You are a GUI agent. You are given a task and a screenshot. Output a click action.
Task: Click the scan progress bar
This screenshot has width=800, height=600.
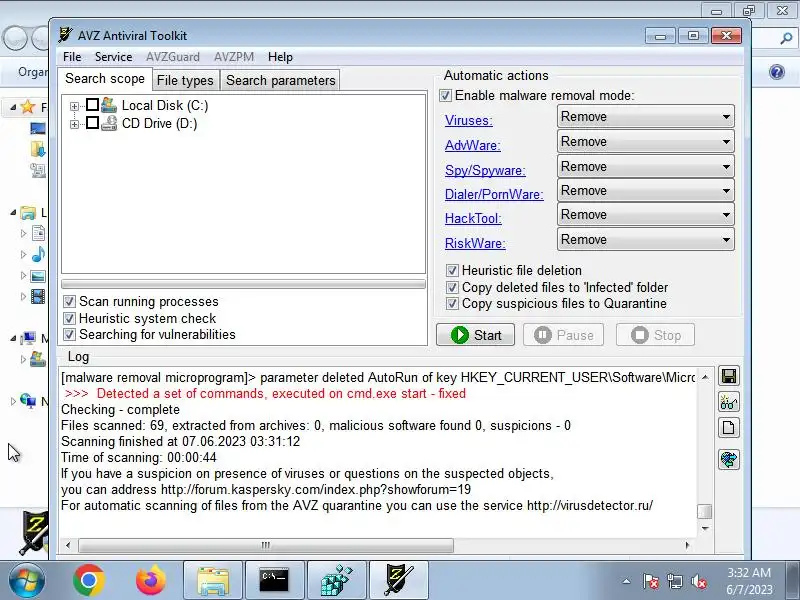[x=243, y=284]
